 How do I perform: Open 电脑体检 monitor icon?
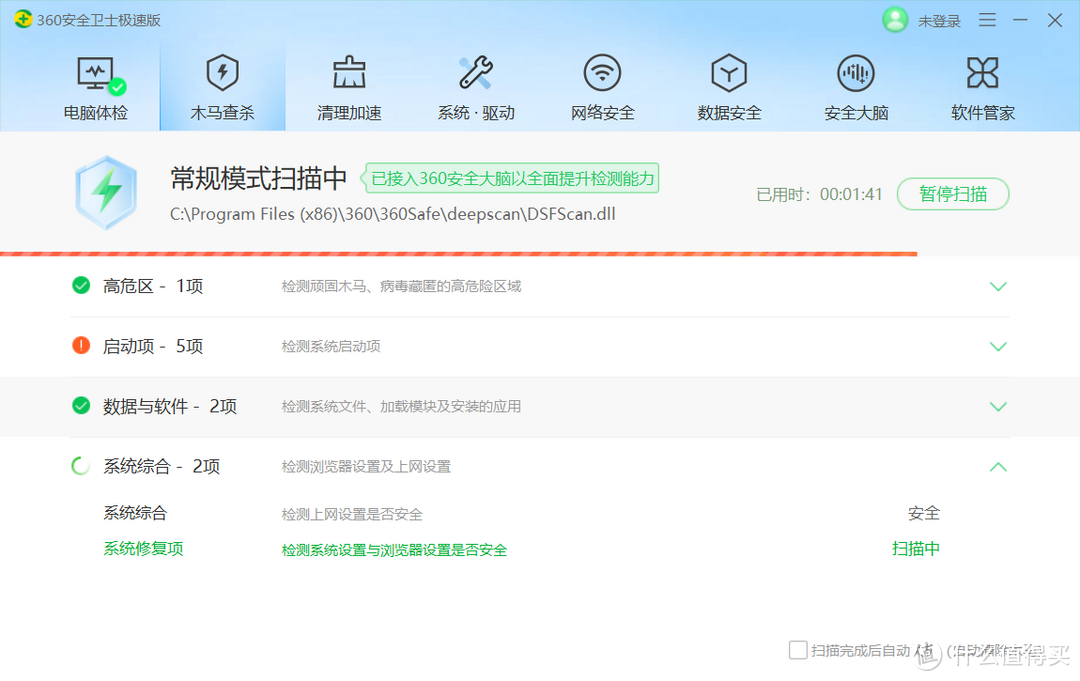[x=101, y=76]
